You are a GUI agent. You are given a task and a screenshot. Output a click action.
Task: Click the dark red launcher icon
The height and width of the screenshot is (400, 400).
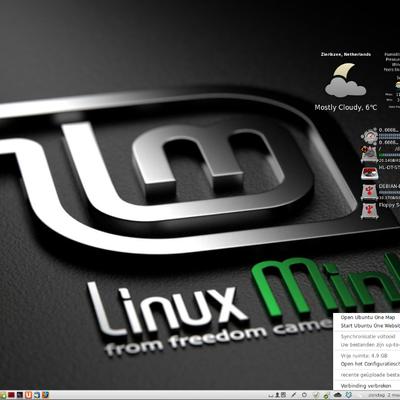tap(11, 395)
